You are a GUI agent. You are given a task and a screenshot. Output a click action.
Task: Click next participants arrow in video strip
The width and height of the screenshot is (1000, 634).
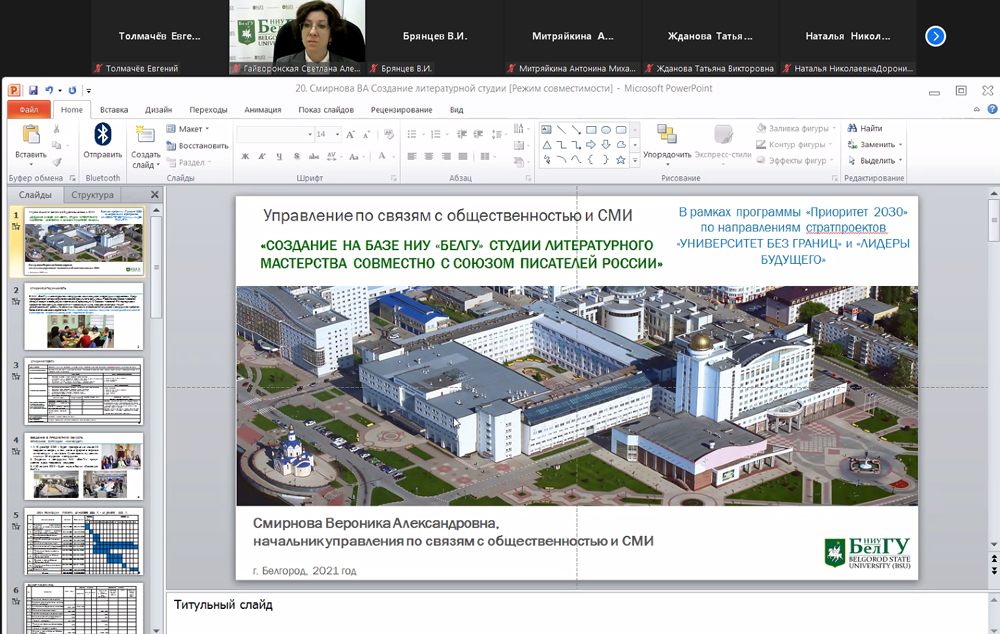click(x=935, y=36)
